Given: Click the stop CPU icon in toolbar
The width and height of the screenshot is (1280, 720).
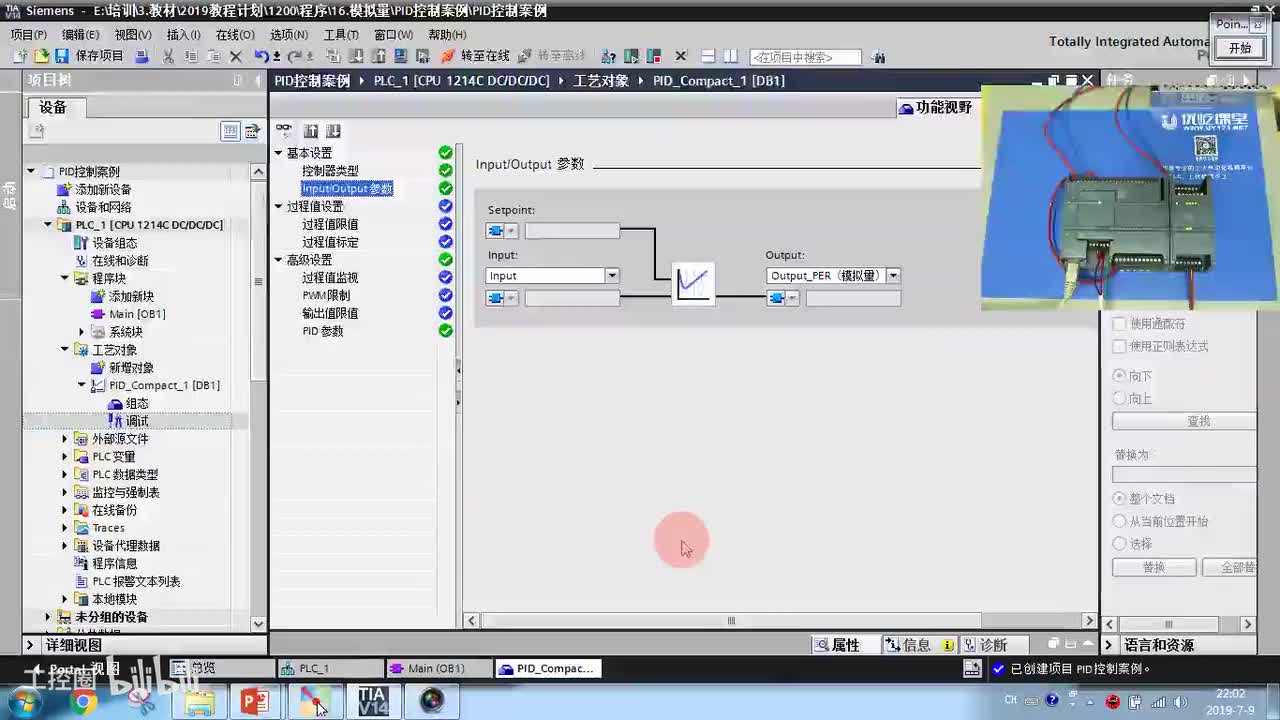Looking at the screenshot, I should coord(652,56).
